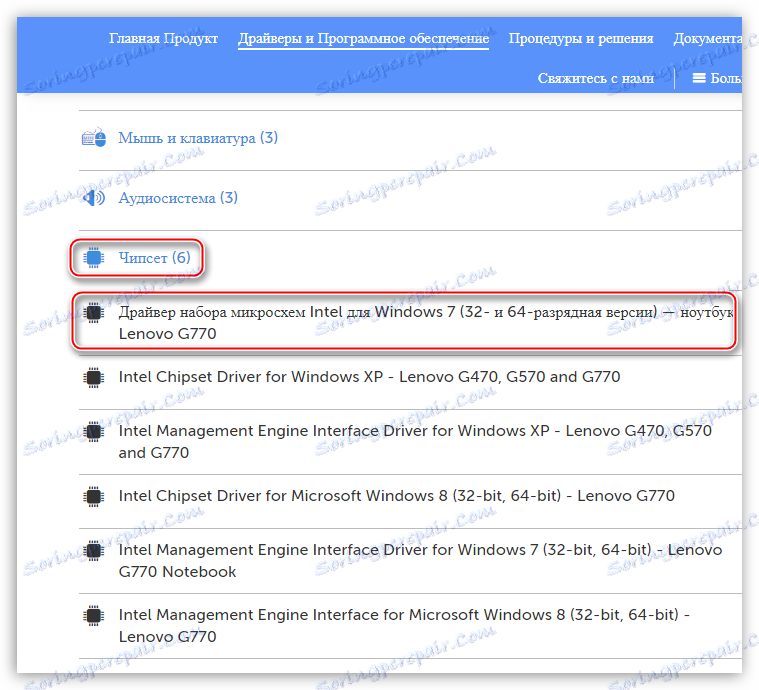The width and height of the screenshot is (759, 690).
Task: Open Intel Management Engine Interface Driver Windows XP
Action: point(415,442)
